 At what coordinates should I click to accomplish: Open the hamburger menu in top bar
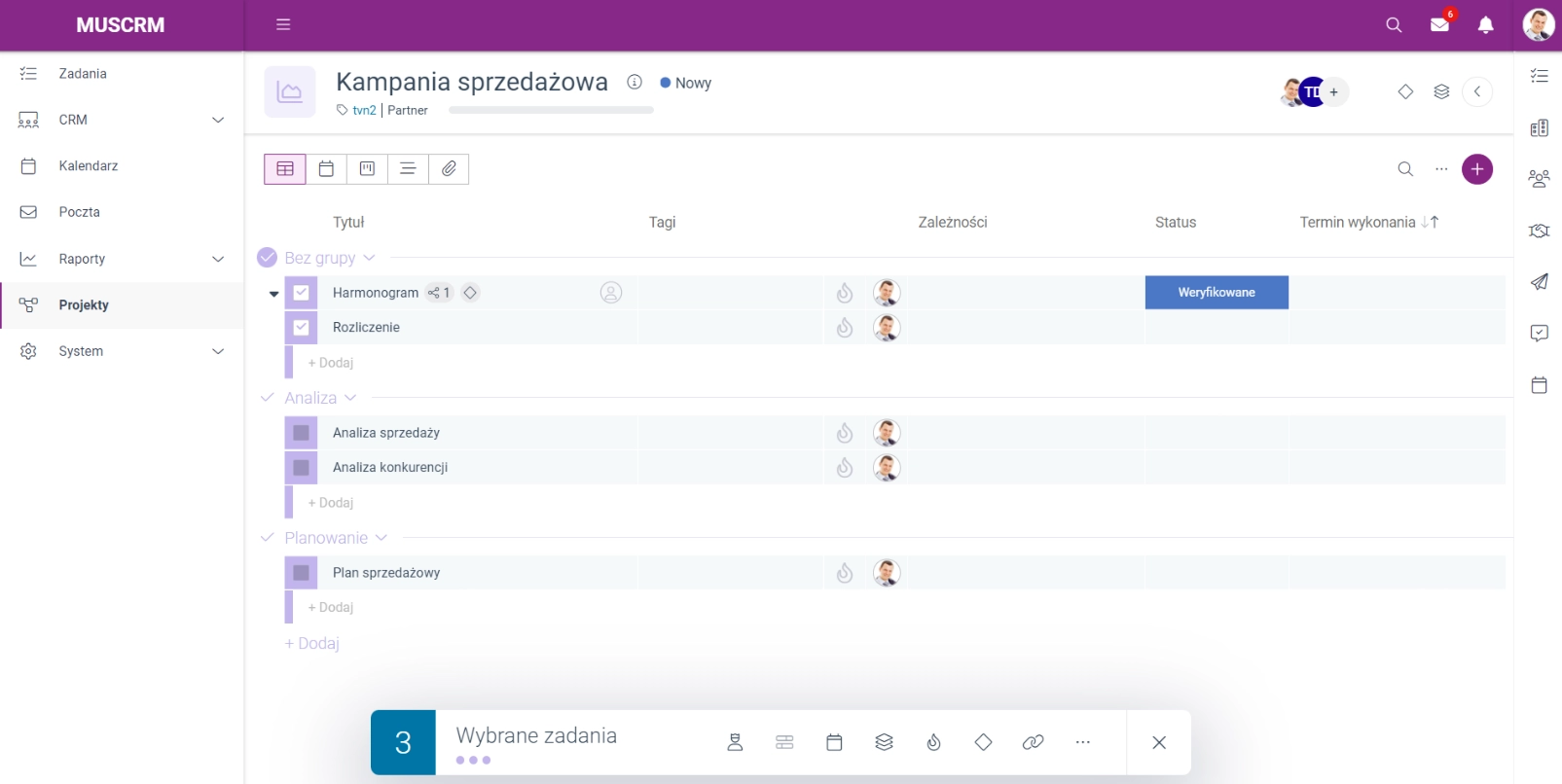(283, 24)
